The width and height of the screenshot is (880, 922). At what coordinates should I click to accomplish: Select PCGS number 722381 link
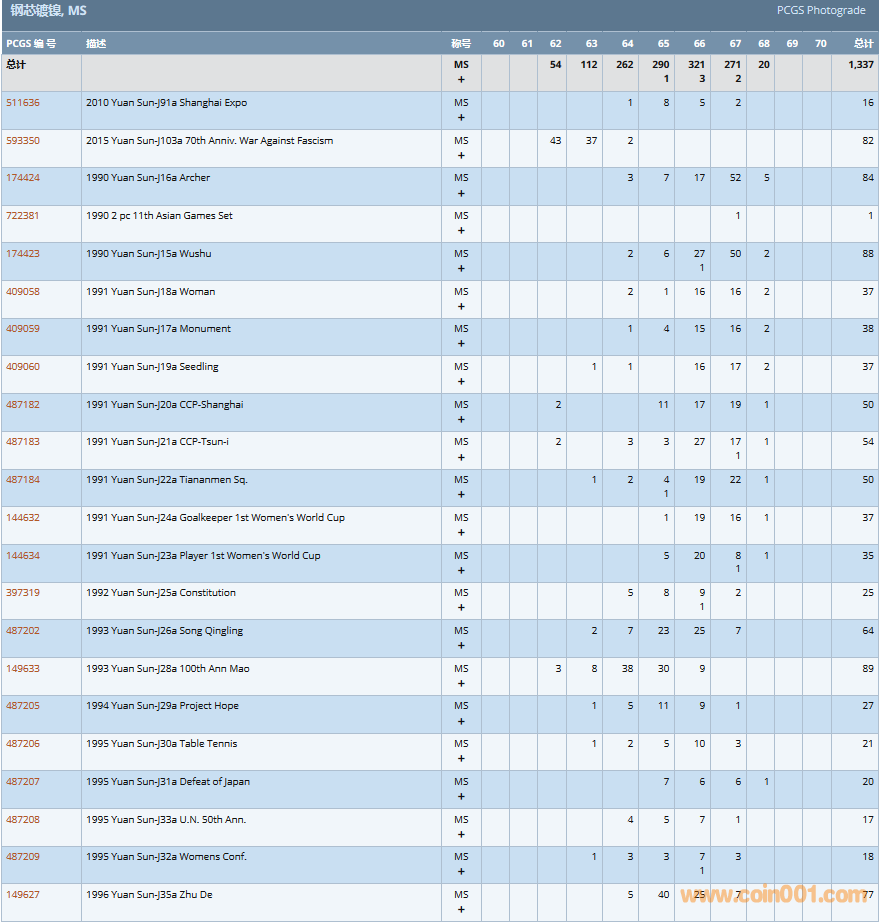click(23, 216)
